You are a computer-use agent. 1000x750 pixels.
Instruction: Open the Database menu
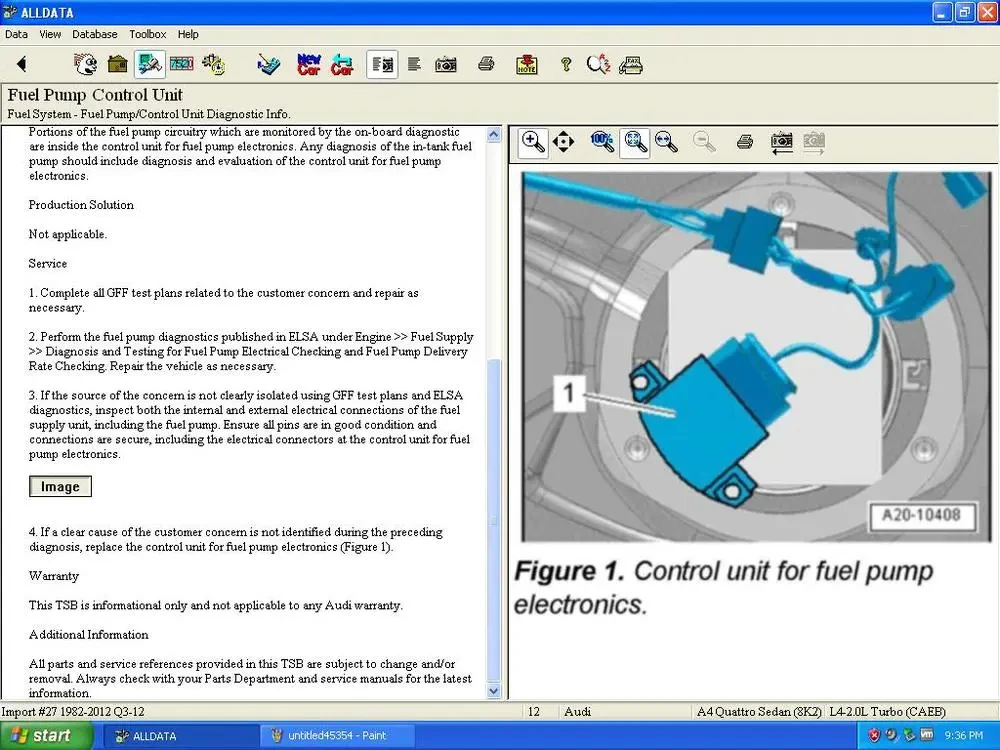(x=95, y=33)
